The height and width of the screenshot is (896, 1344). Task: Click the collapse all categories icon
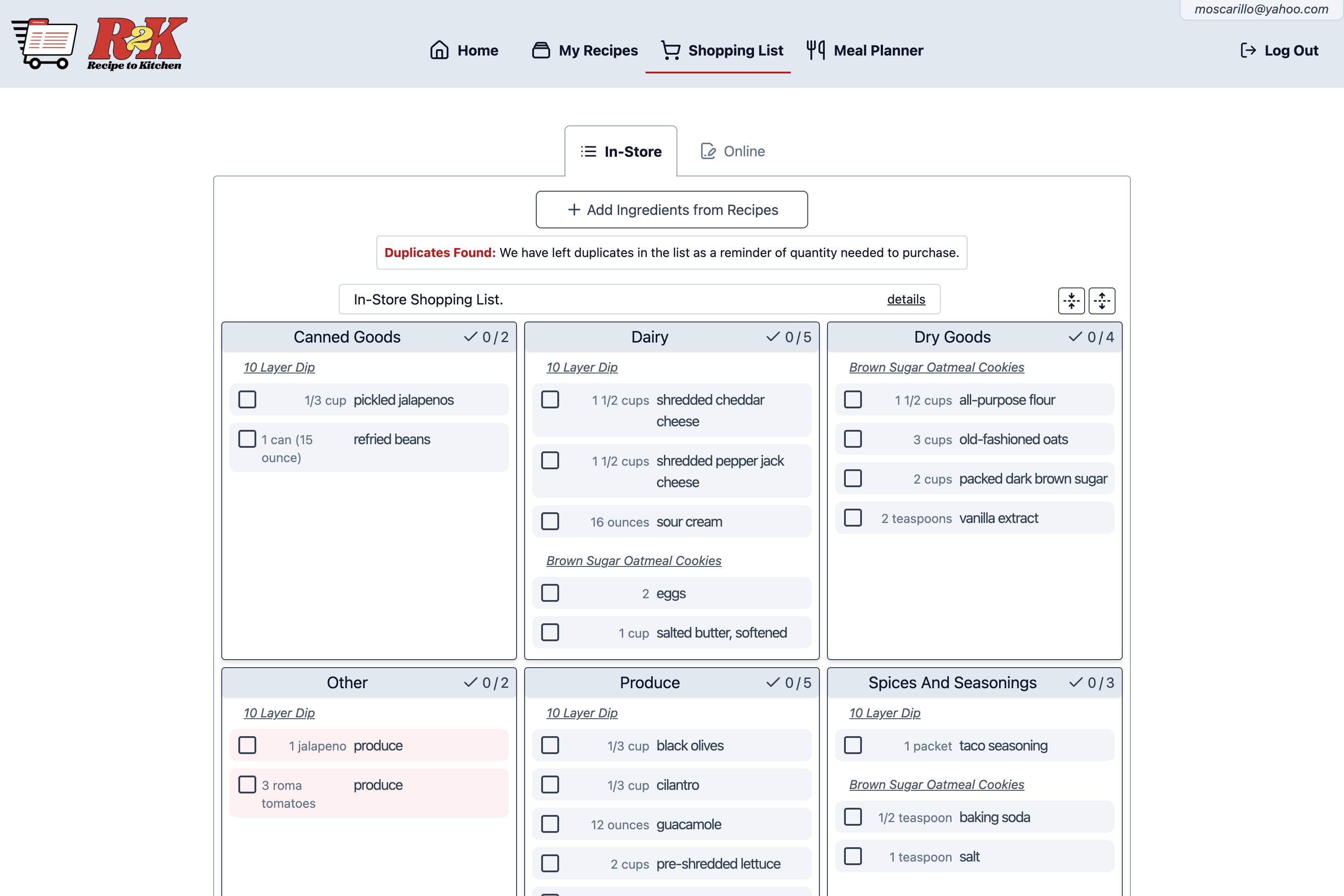[1071, 300]
